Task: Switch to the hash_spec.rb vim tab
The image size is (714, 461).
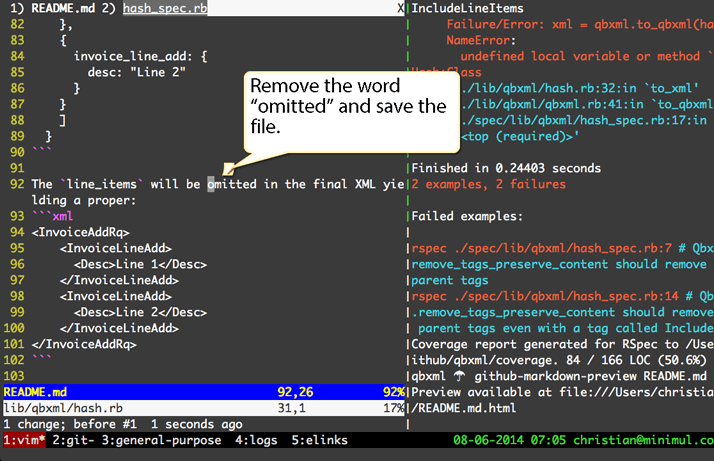Action: [165, 8]
